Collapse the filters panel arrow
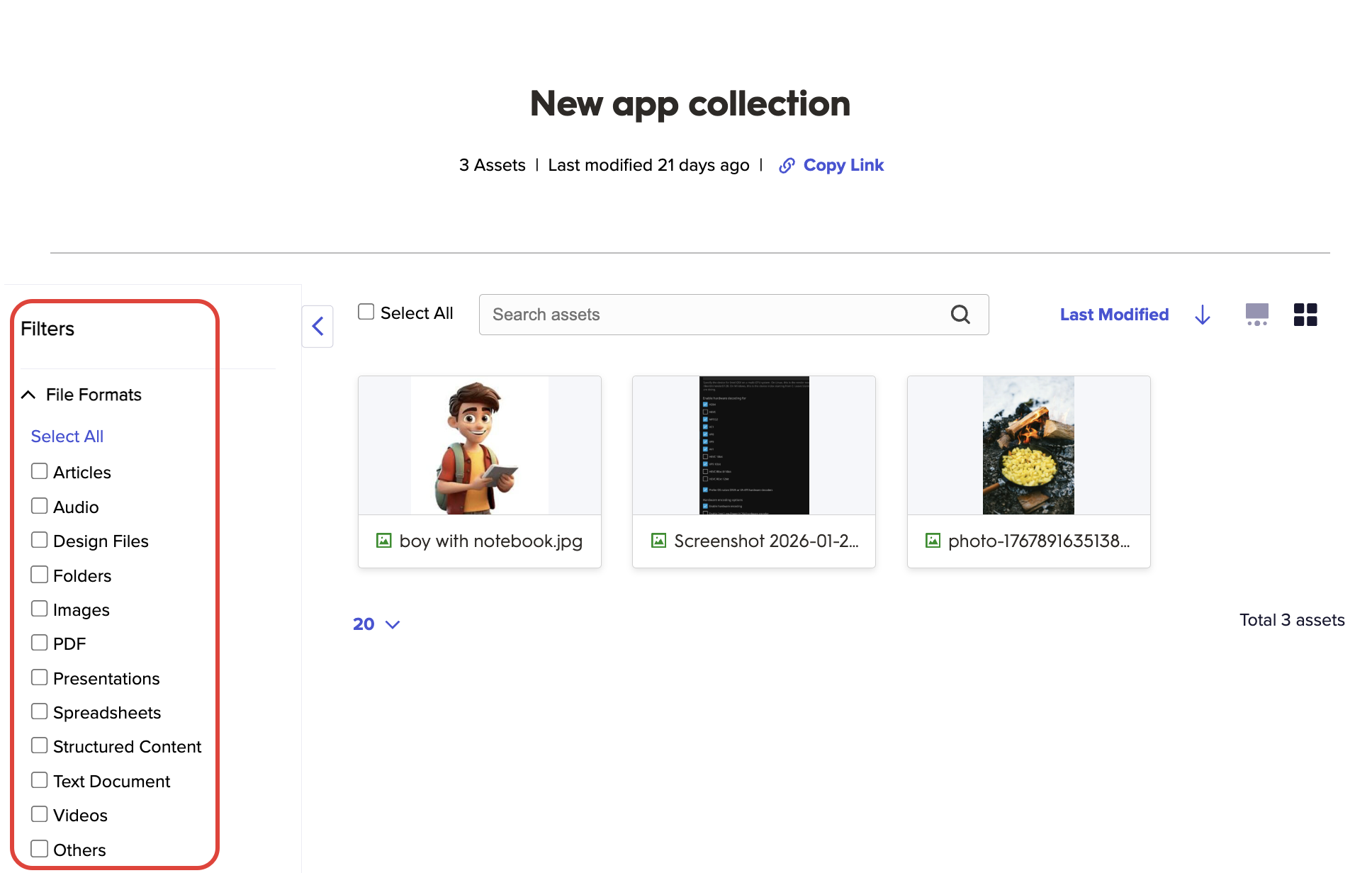Image resolution: width=1372 pixels, height=873 pixels. (x=317, y=327)
